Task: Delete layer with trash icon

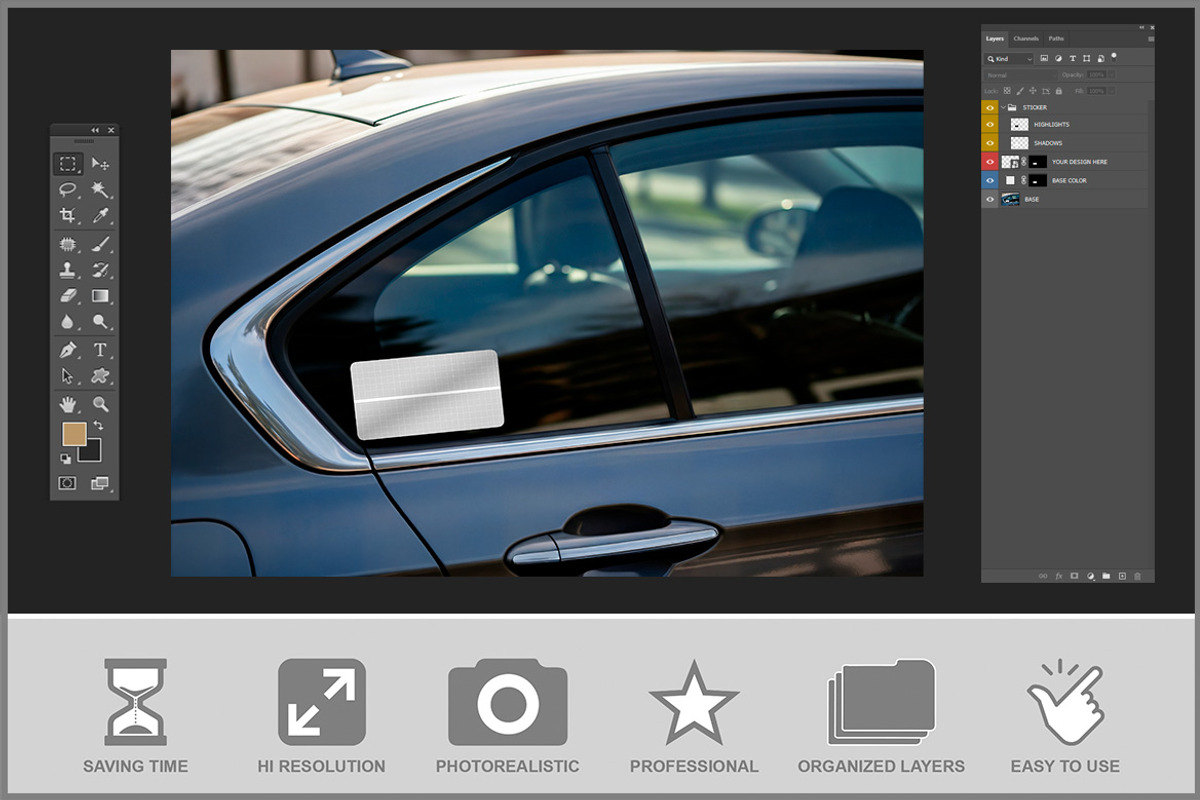Action: [1137, 576]
